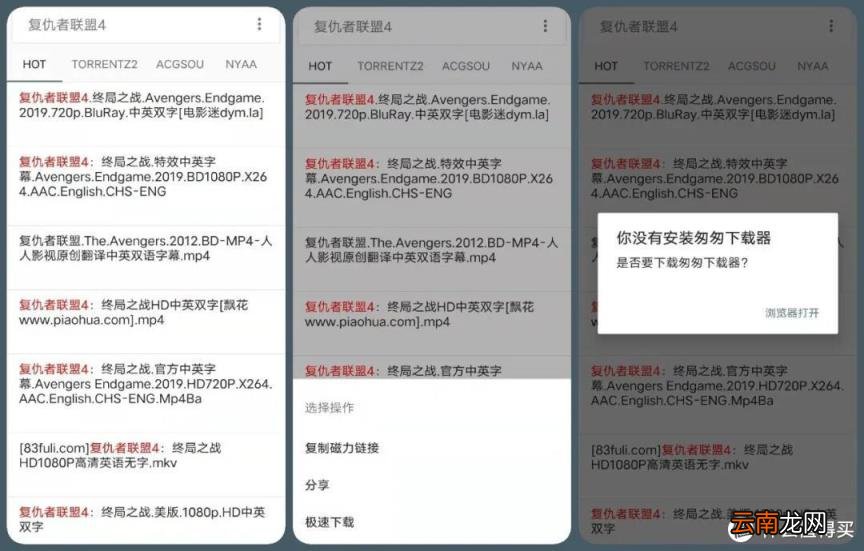Switch to NYAA tab in right screen

813,66
